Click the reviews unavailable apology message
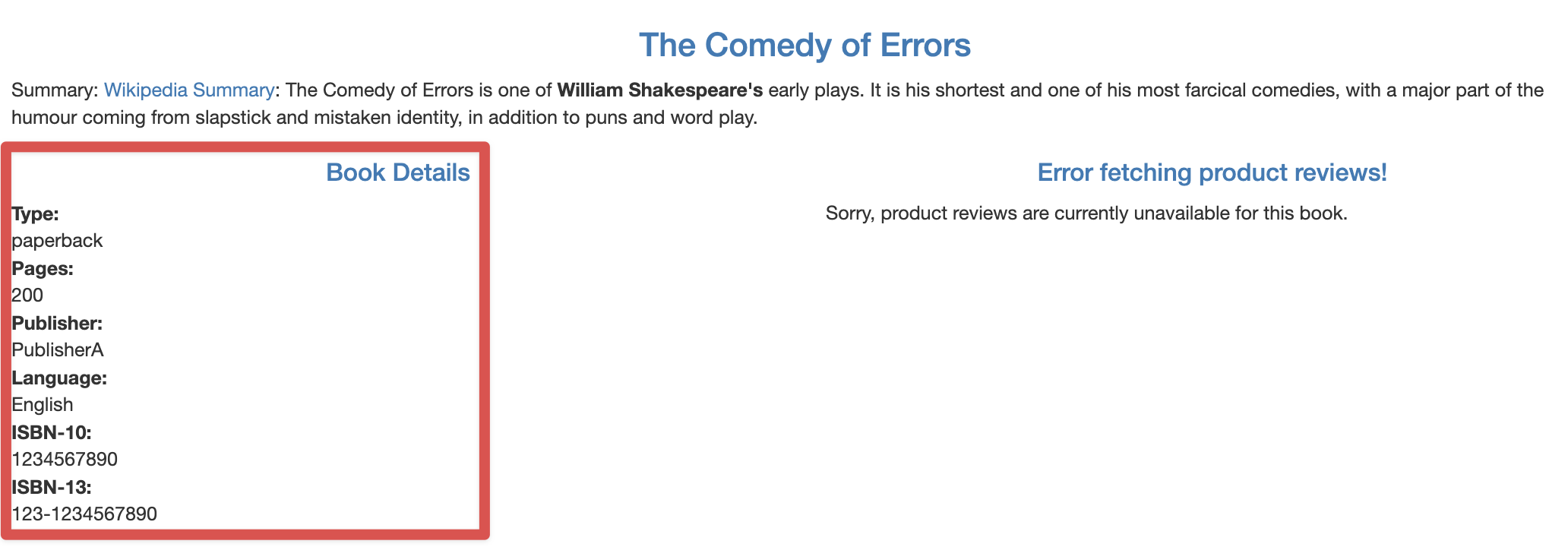Viewport: 1568px width, 547px height. click(x=1086, y=213)
